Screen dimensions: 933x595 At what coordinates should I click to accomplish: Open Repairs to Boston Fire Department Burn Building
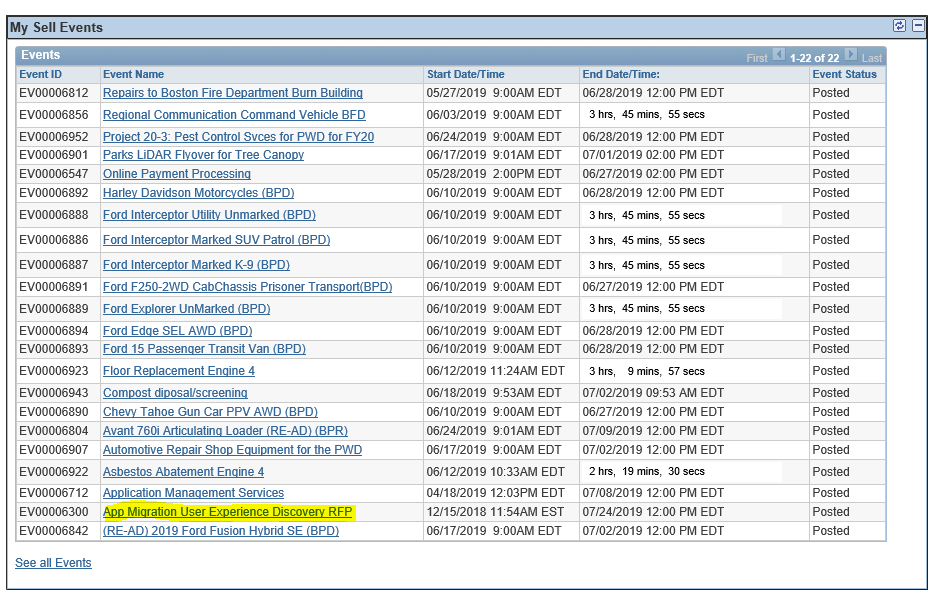(x=232, y=93)
